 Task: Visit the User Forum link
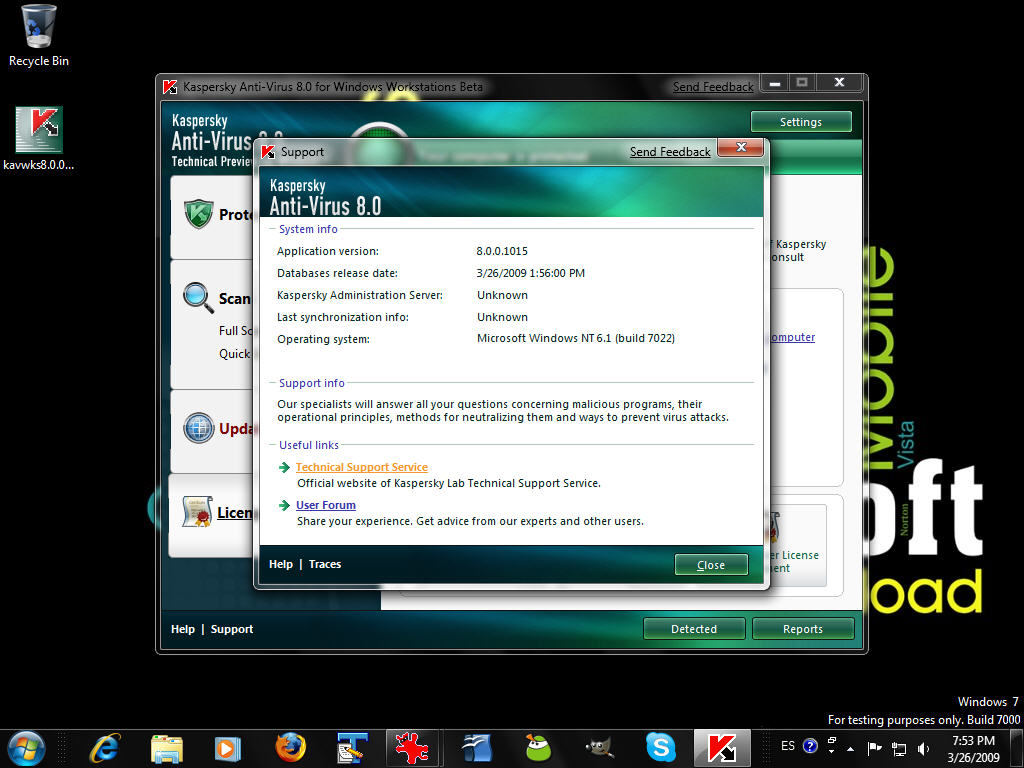pos(325,505)
